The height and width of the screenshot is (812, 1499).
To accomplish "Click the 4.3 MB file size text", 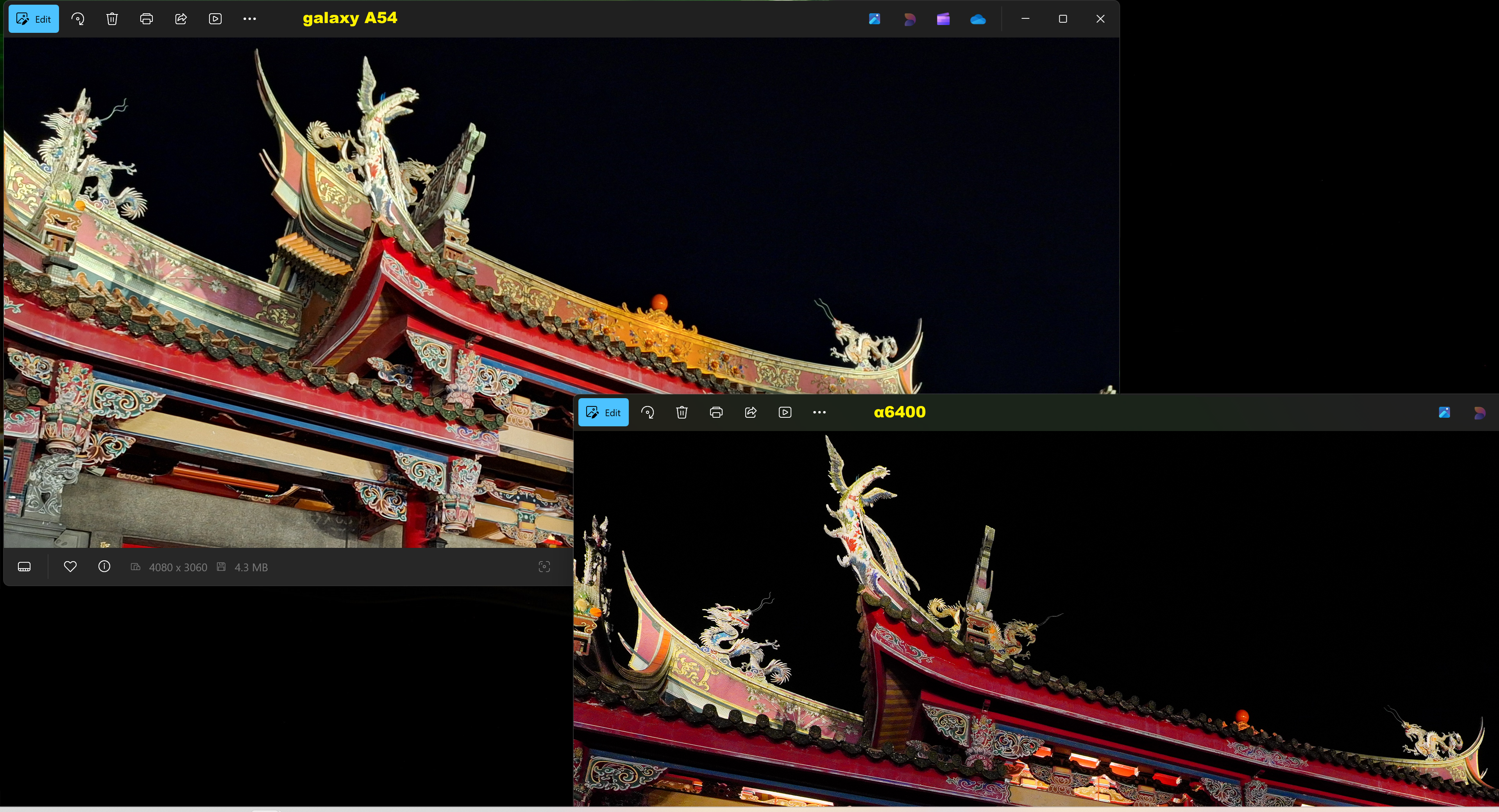I will [x=251, y=567].
